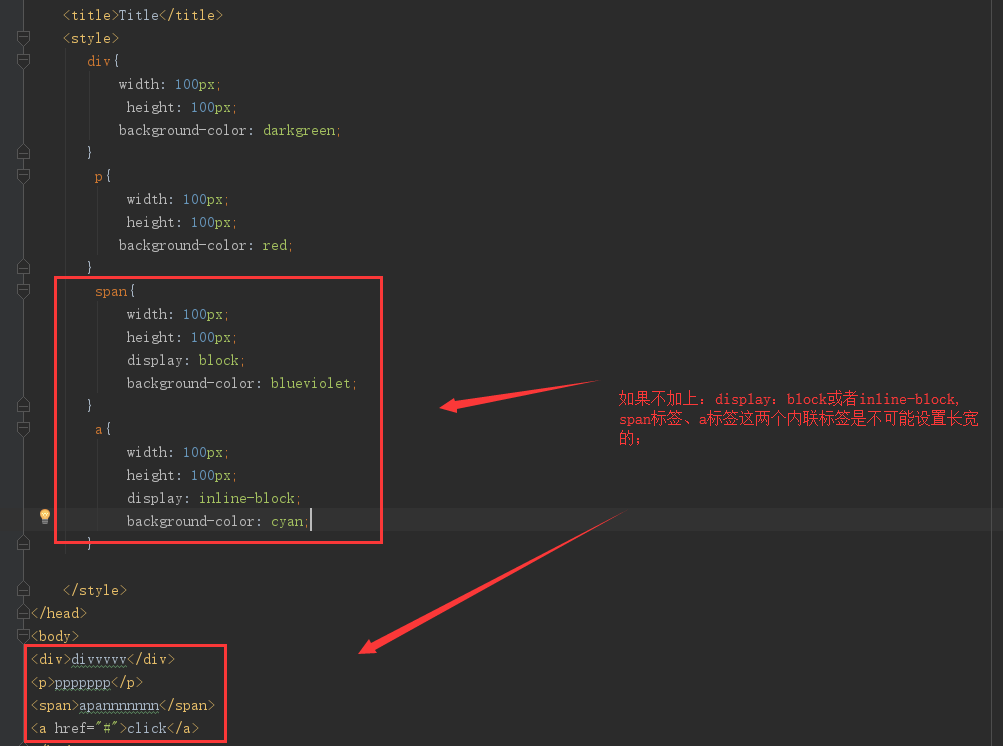This screenshot has width=1003, height=746.
Task: Collapse the div CSS rule fold arrow
Action: pos(22,61)
